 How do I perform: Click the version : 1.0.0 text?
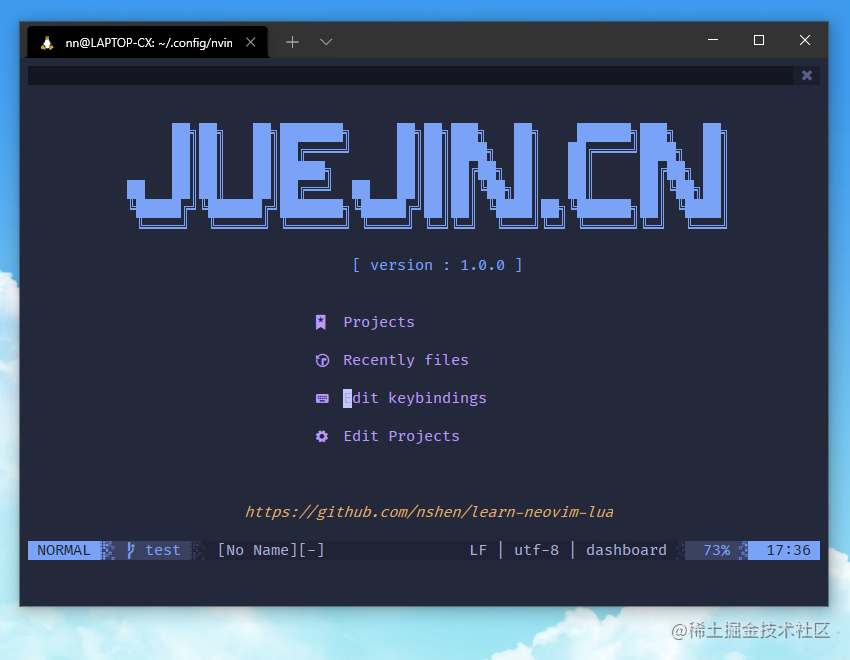pos(437,265)
